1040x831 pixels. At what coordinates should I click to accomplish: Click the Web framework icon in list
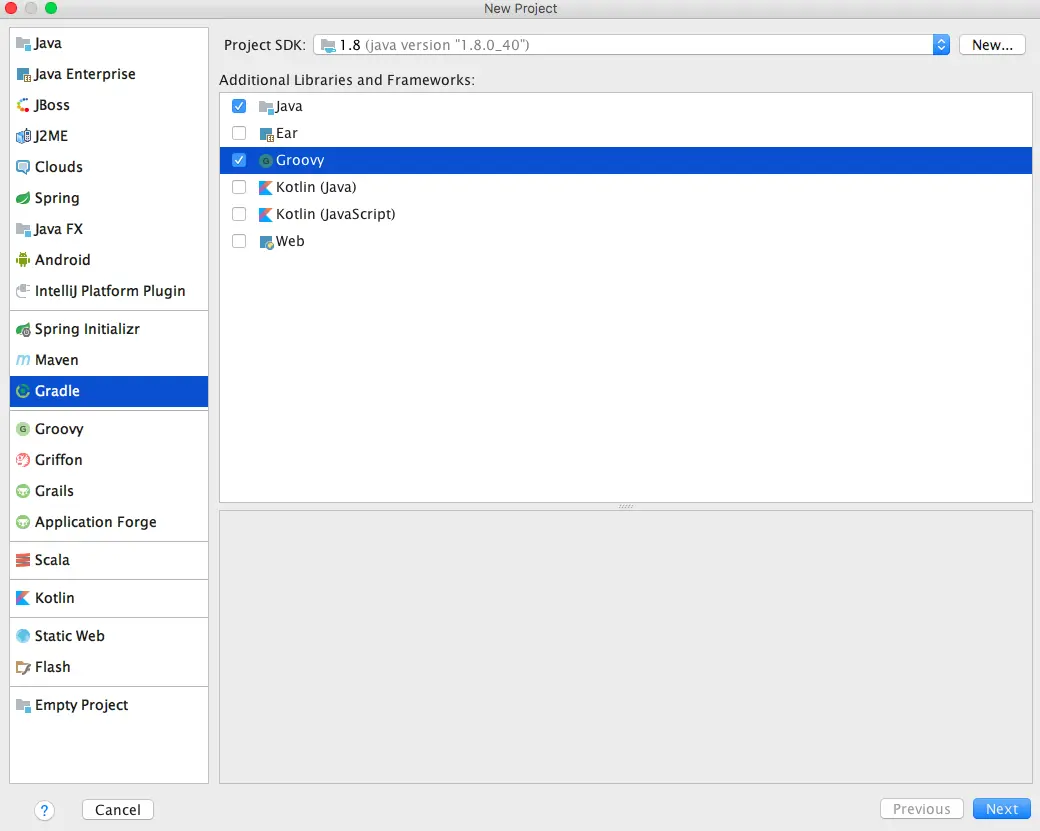[x=266, y=242]
